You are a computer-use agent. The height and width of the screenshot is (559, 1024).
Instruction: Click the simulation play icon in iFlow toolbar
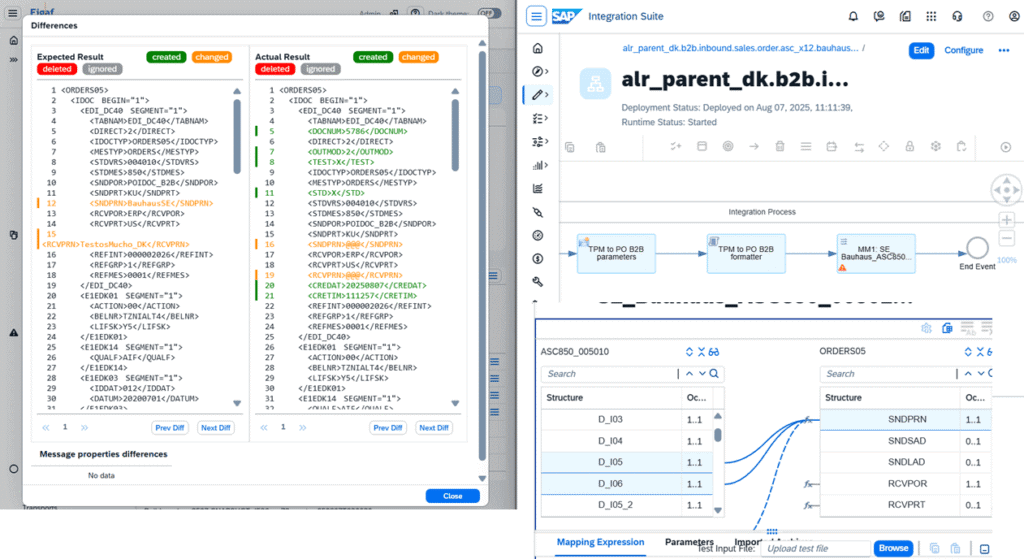1006,148
